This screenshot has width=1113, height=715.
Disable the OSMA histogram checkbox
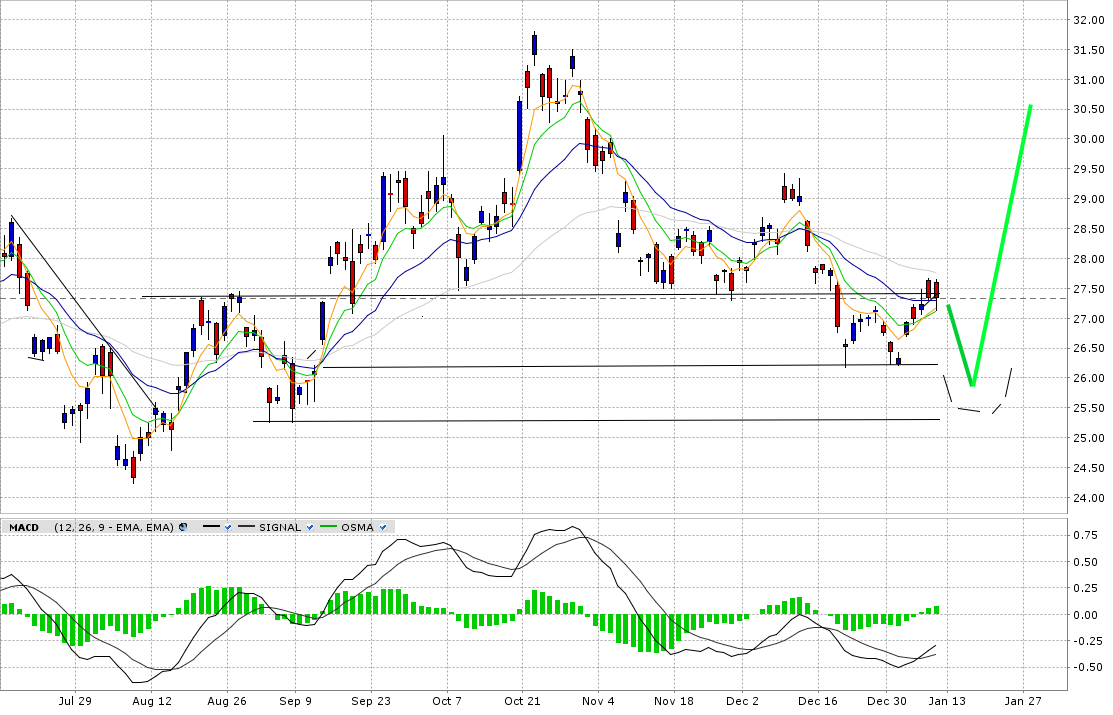(x=383, y=527)
